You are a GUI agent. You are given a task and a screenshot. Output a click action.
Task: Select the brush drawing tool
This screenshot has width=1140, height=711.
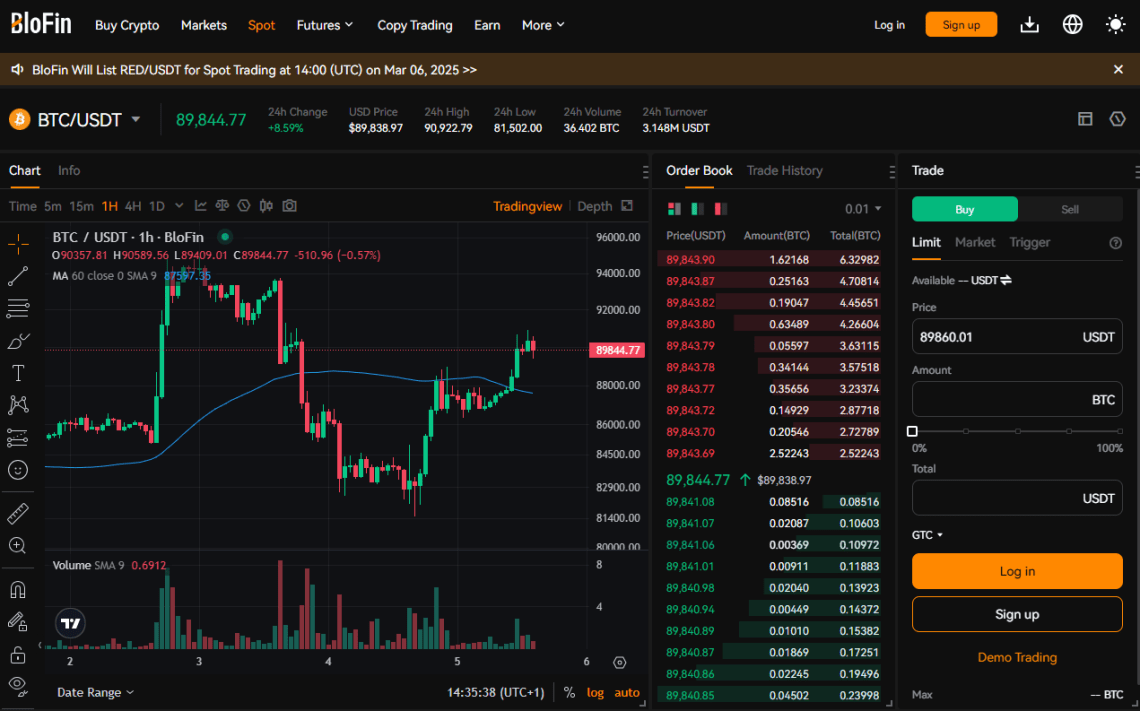click(x=18, y=341)
